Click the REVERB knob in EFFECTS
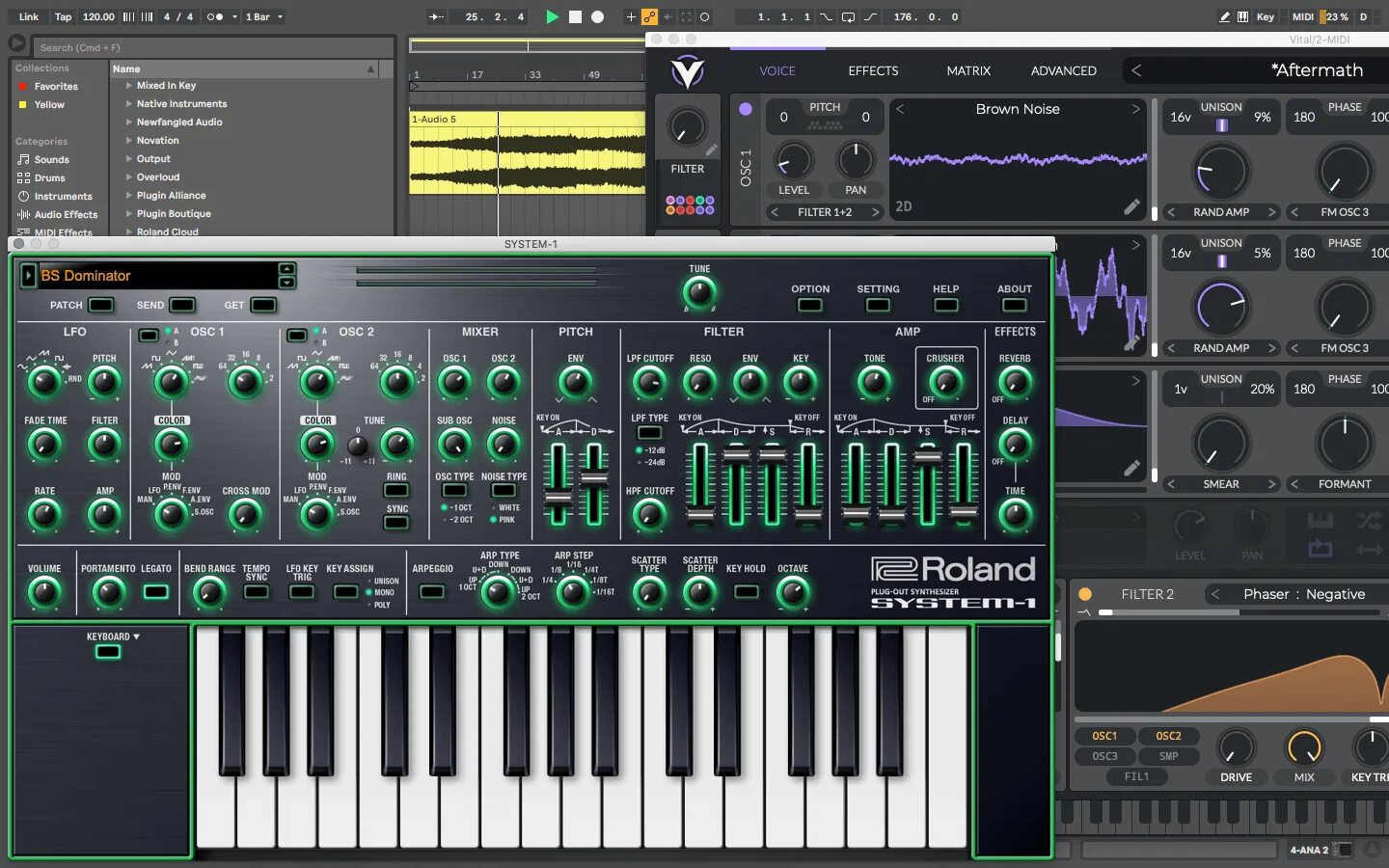The width and height of the screenshot is (1389, 868). (x=1014, y=383)
